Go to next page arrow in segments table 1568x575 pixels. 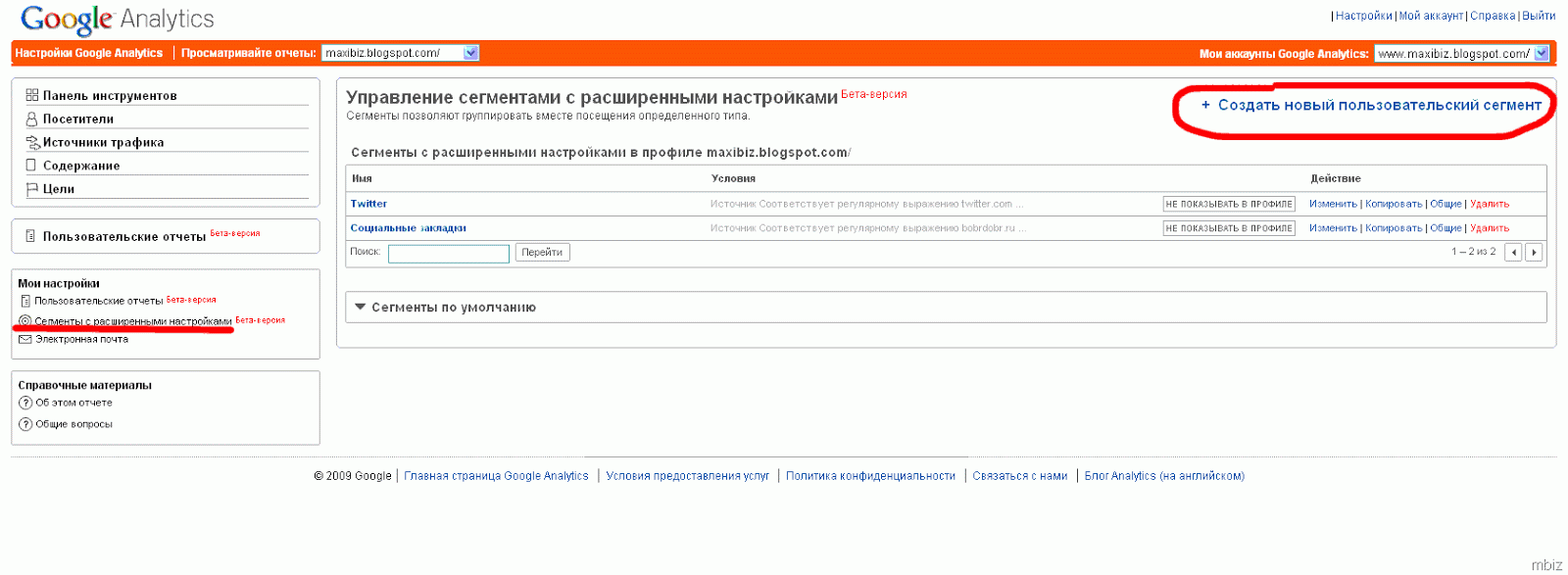(x=1534, y=253)
